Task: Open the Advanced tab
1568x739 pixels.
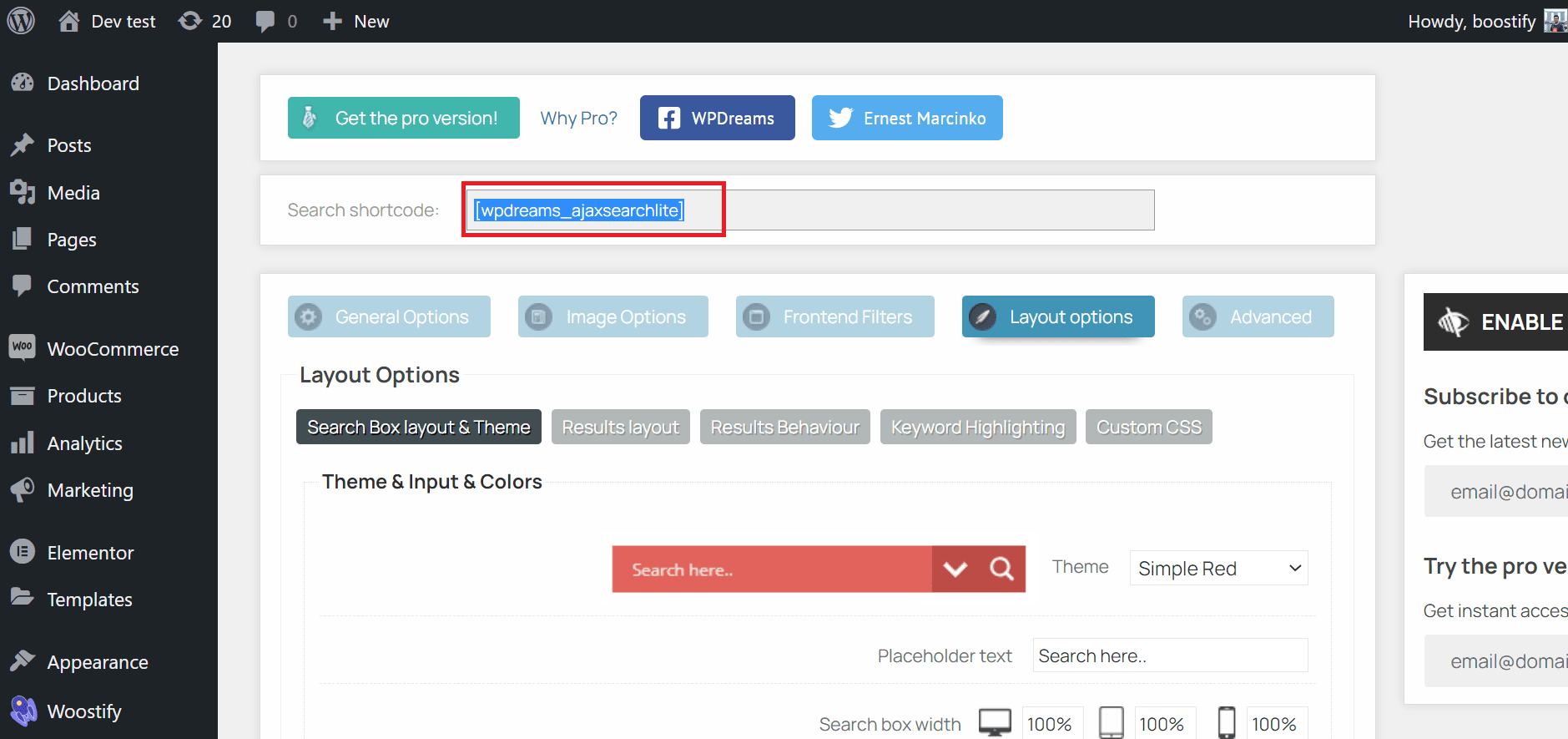Action: [1258, 316]
